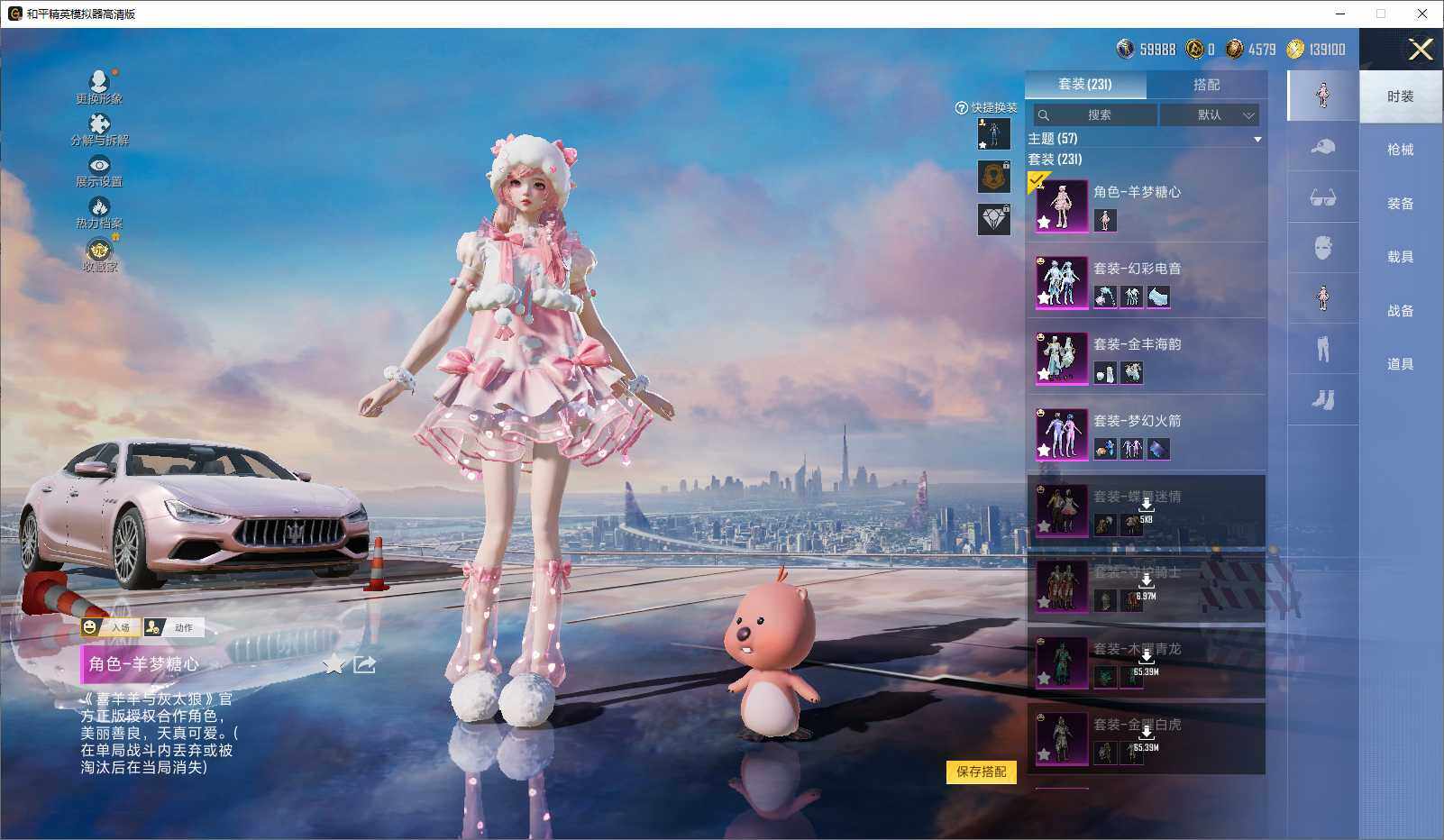Viewport: 1444px width, 840px height.
Task: Toggle favorite star on 套装-守护骑士
Action: (1044, 602)
